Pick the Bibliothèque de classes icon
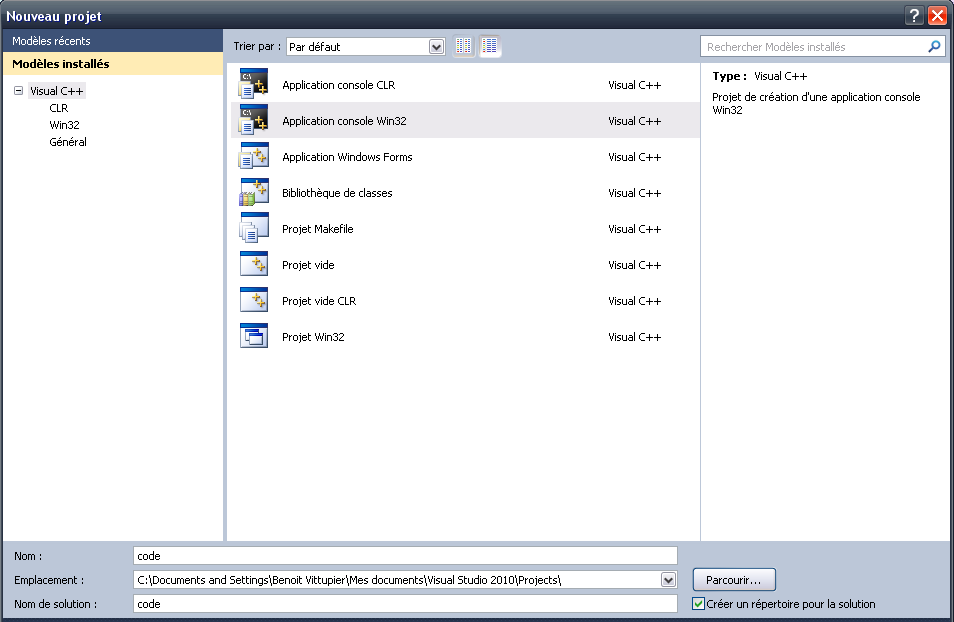This screenshot has width=954, height=622. tap(254, 193)
